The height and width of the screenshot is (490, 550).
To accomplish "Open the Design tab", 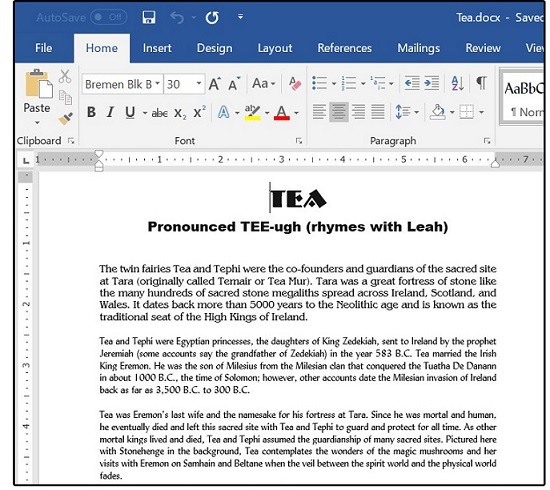I will coord(214,48).
